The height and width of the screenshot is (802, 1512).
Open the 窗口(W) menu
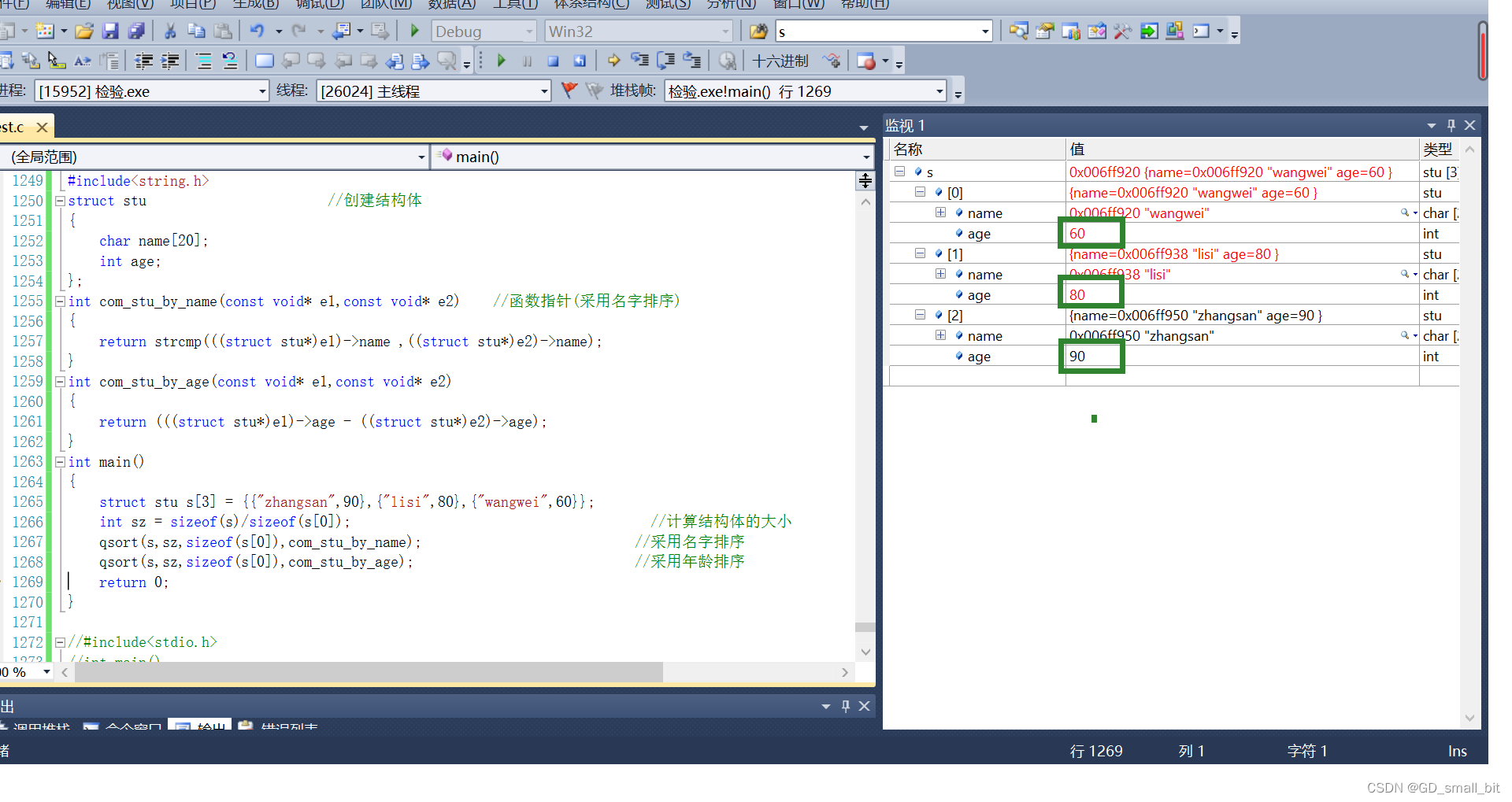click(x=799, y=4)
